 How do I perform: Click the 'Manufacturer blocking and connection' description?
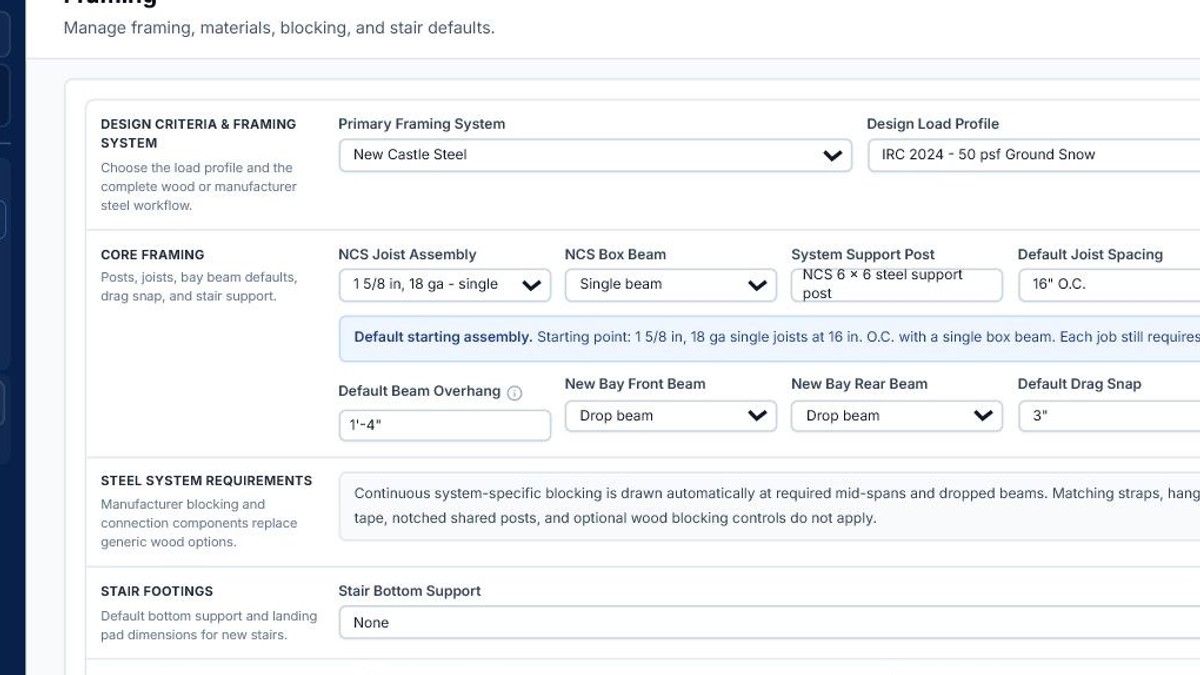pos(199,523)
